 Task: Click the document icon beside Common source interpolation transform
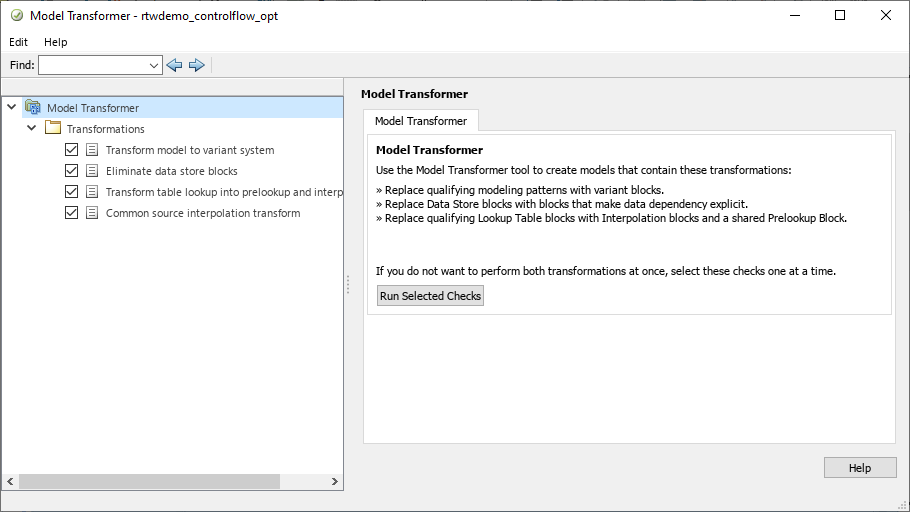92,212
